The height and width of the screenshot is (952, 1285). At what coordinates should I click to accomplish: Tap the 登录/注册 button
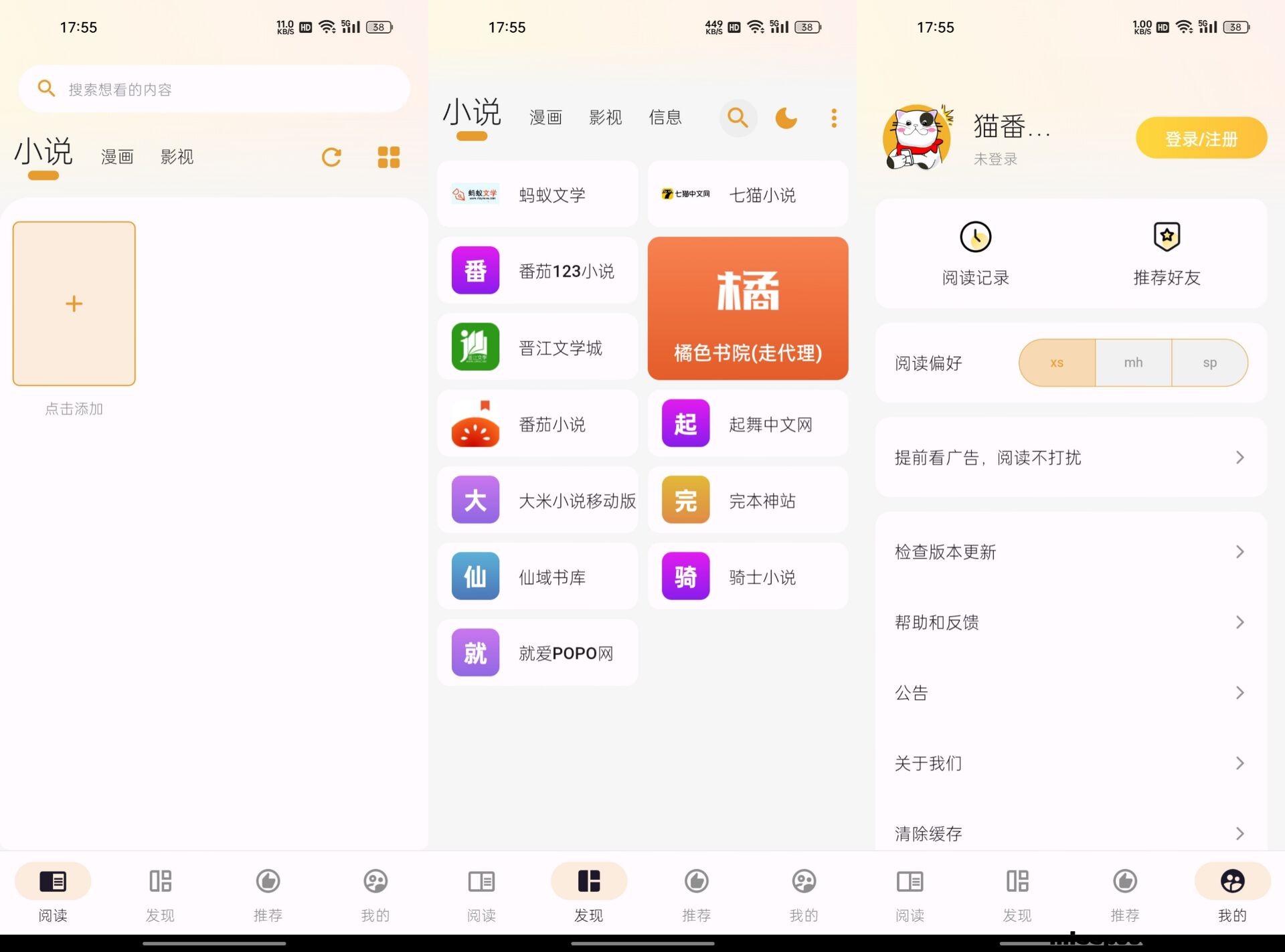(1201, 138)
